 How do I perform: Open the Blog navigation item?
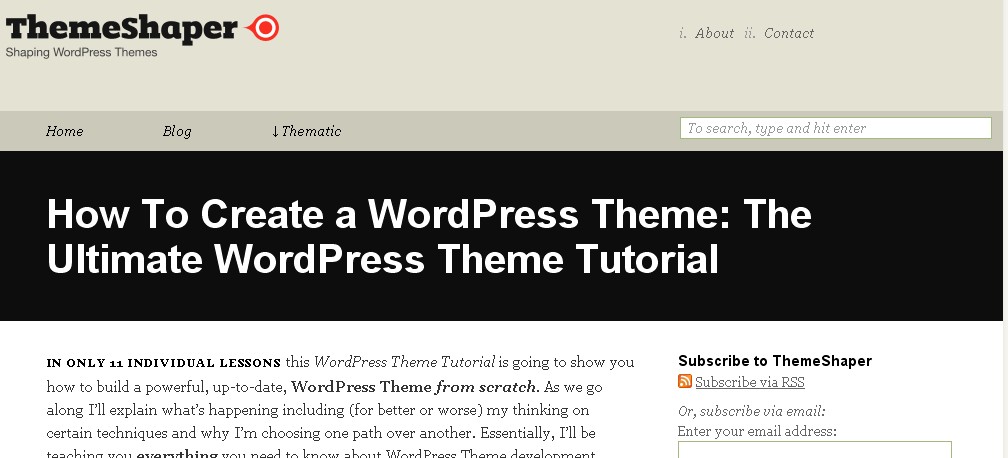[177, 131]
